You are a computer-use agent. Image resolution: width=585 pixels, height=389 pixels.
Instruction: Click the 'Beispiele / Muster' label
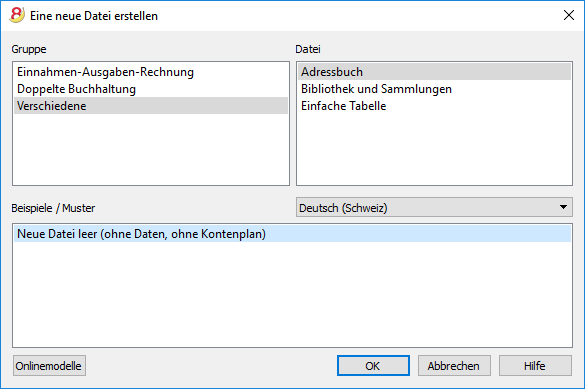click(x=53, y=208)
